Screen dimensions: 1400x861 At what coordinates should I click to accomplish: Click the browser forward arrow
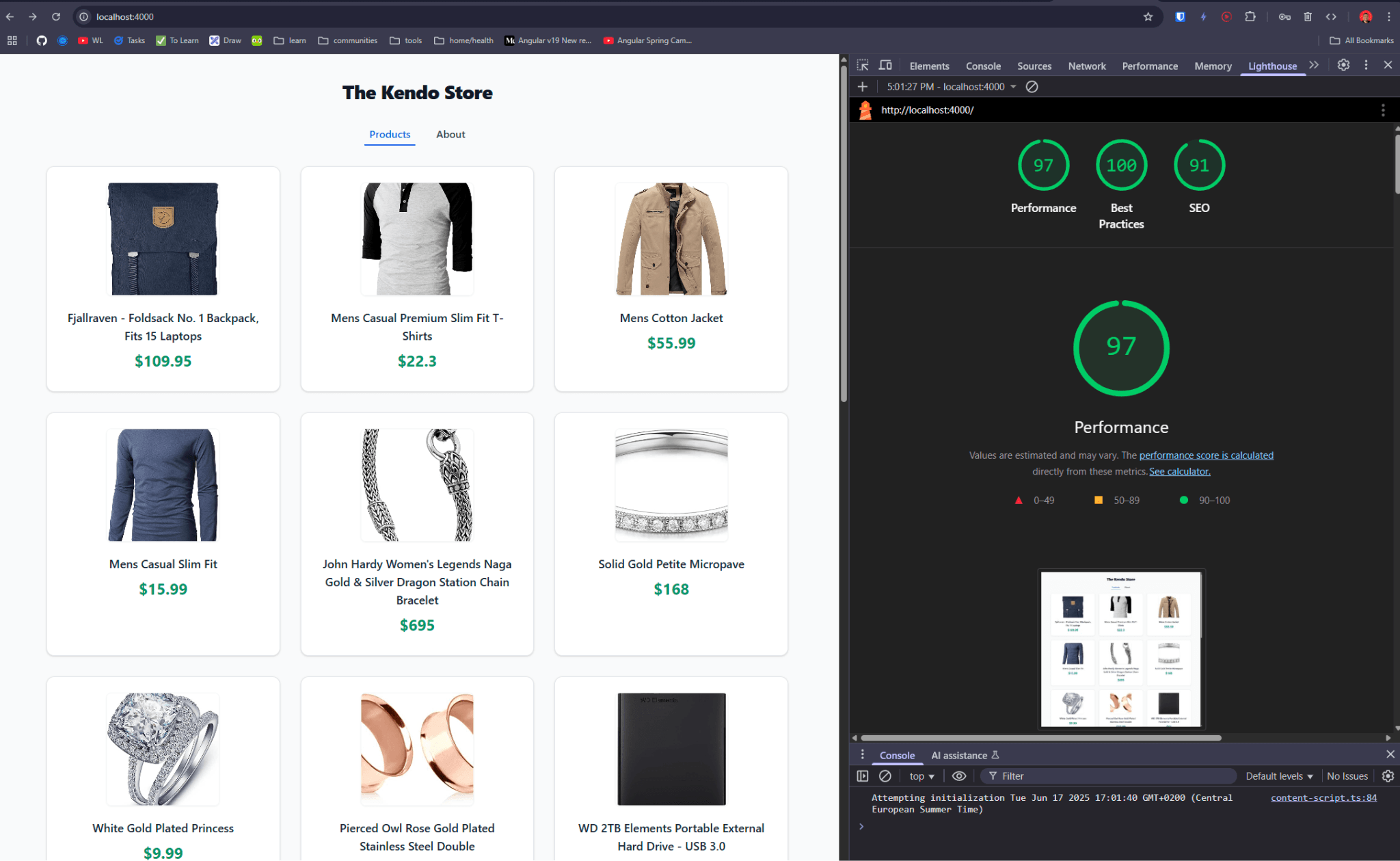33,16
